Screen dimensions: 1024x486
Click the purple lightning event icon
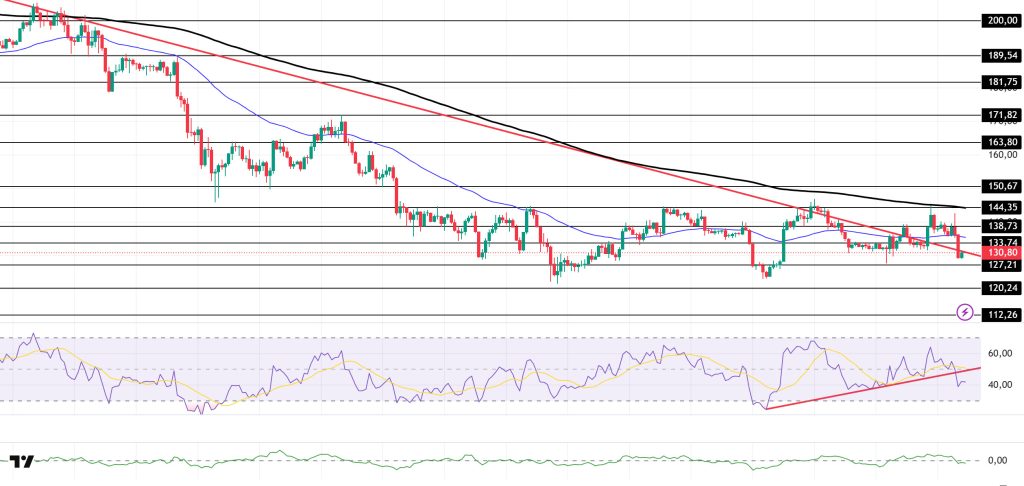[964, 313]
